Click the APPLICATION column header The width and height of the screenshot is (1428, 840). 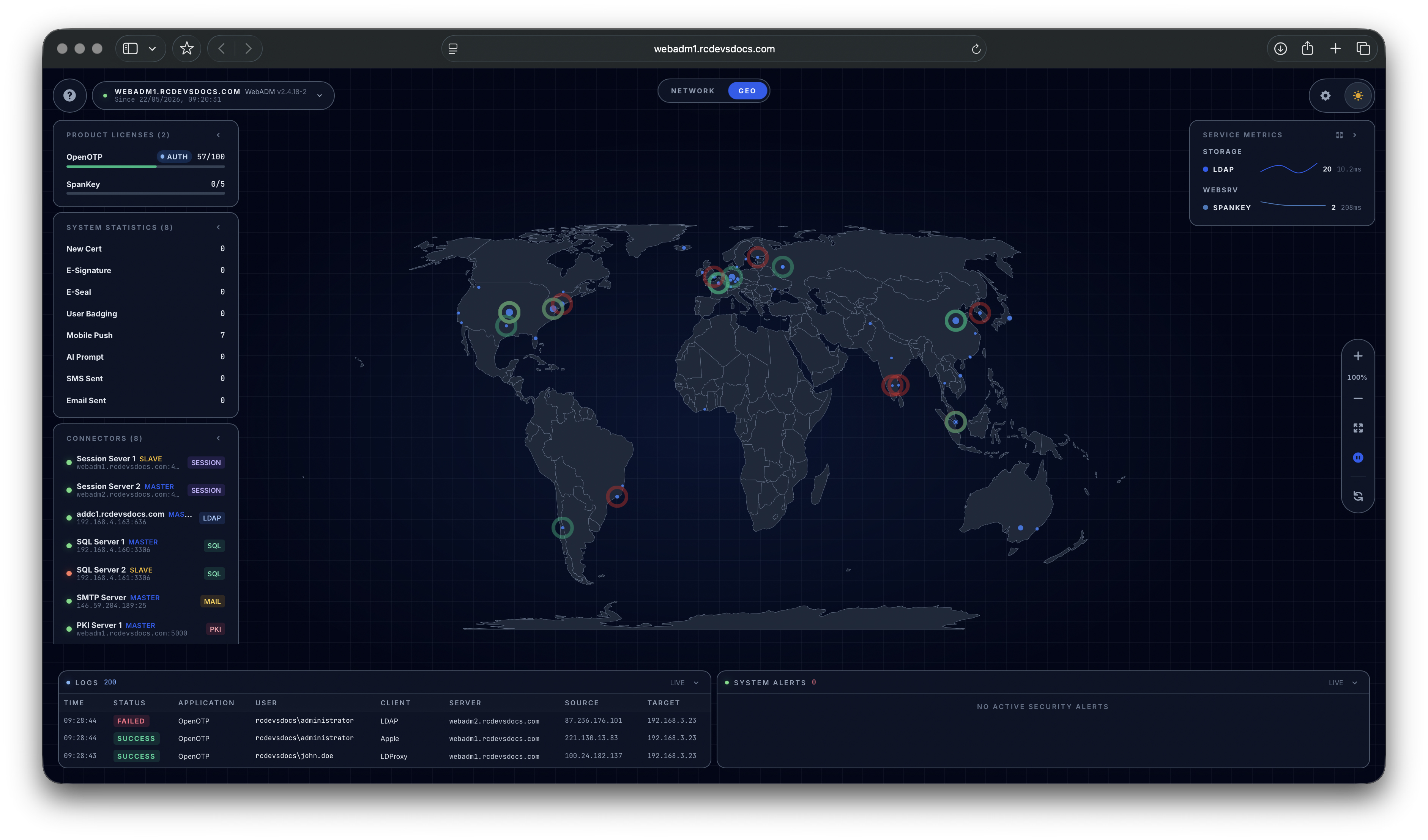click(x=206, y=703)
